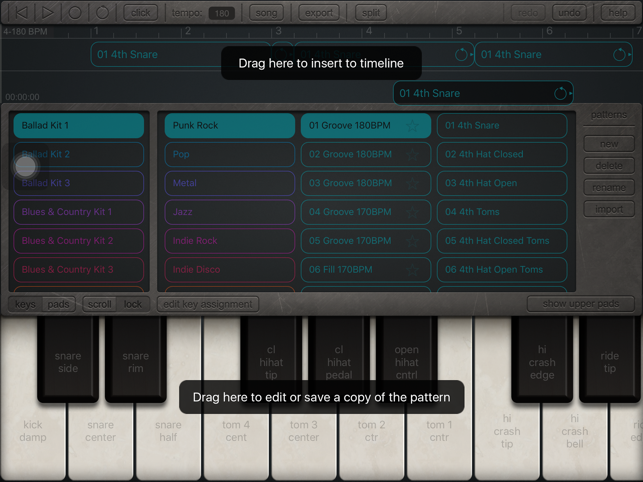
Task: Choose Blues & Country Kit 3
Action: pyautogui.click(x=79, y=270)
